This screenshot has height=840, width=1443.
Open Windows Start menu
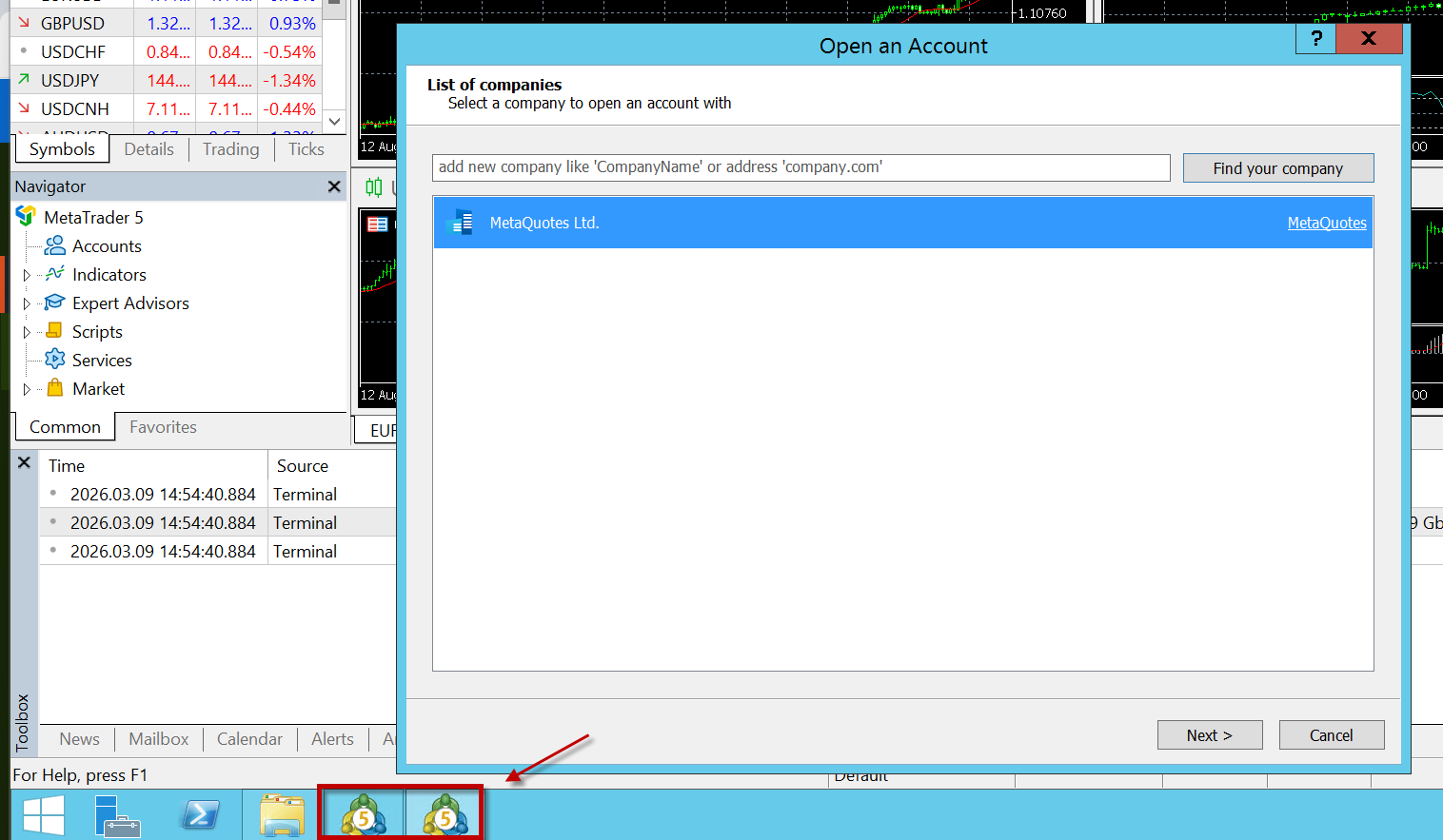pyautogui.click(x=43, y=816)
